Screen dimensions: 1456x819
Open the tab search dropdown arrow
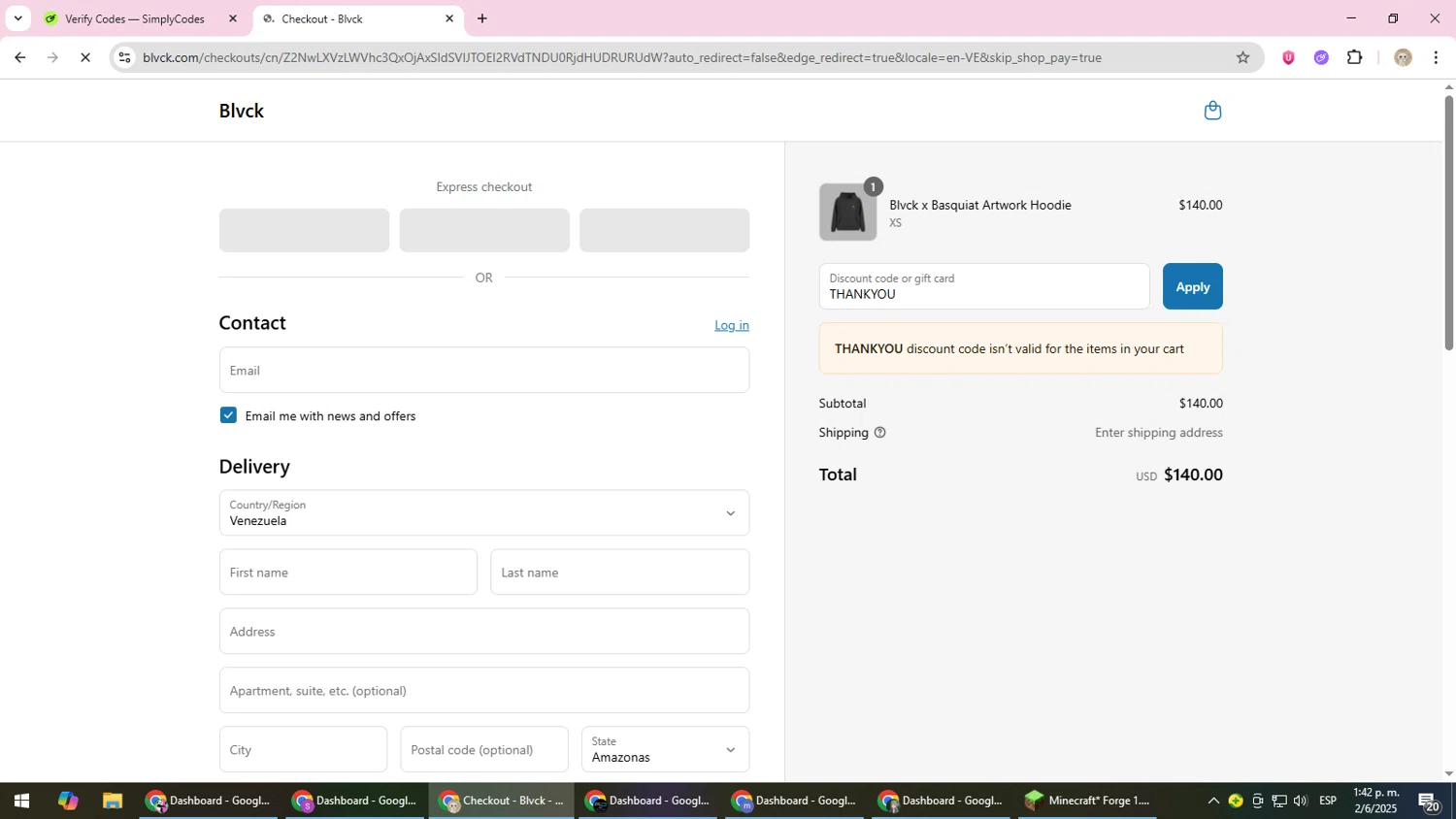point(17,18)
